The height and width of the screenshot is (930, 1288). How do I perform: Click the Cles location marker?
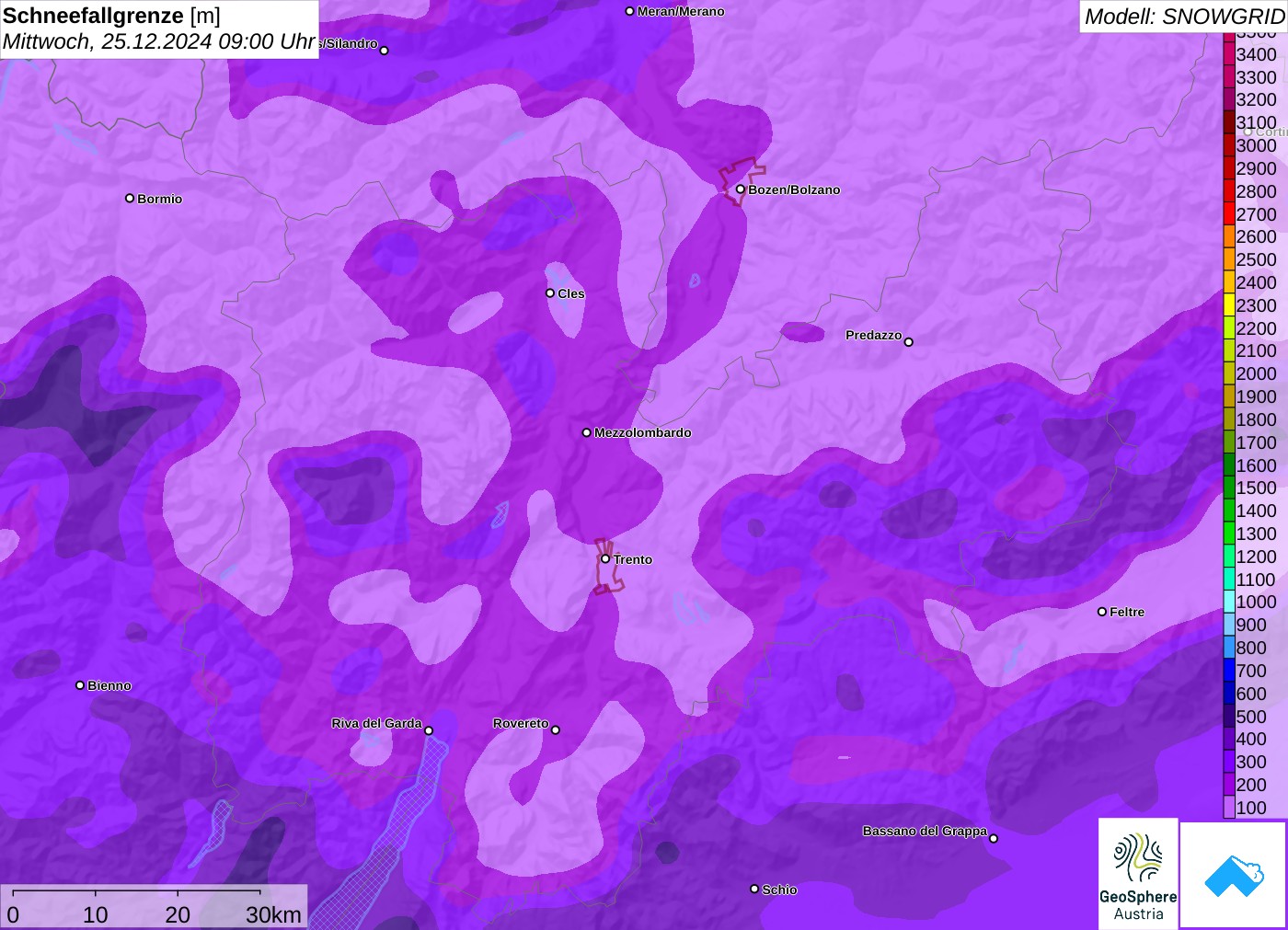(x=550, y=293)
